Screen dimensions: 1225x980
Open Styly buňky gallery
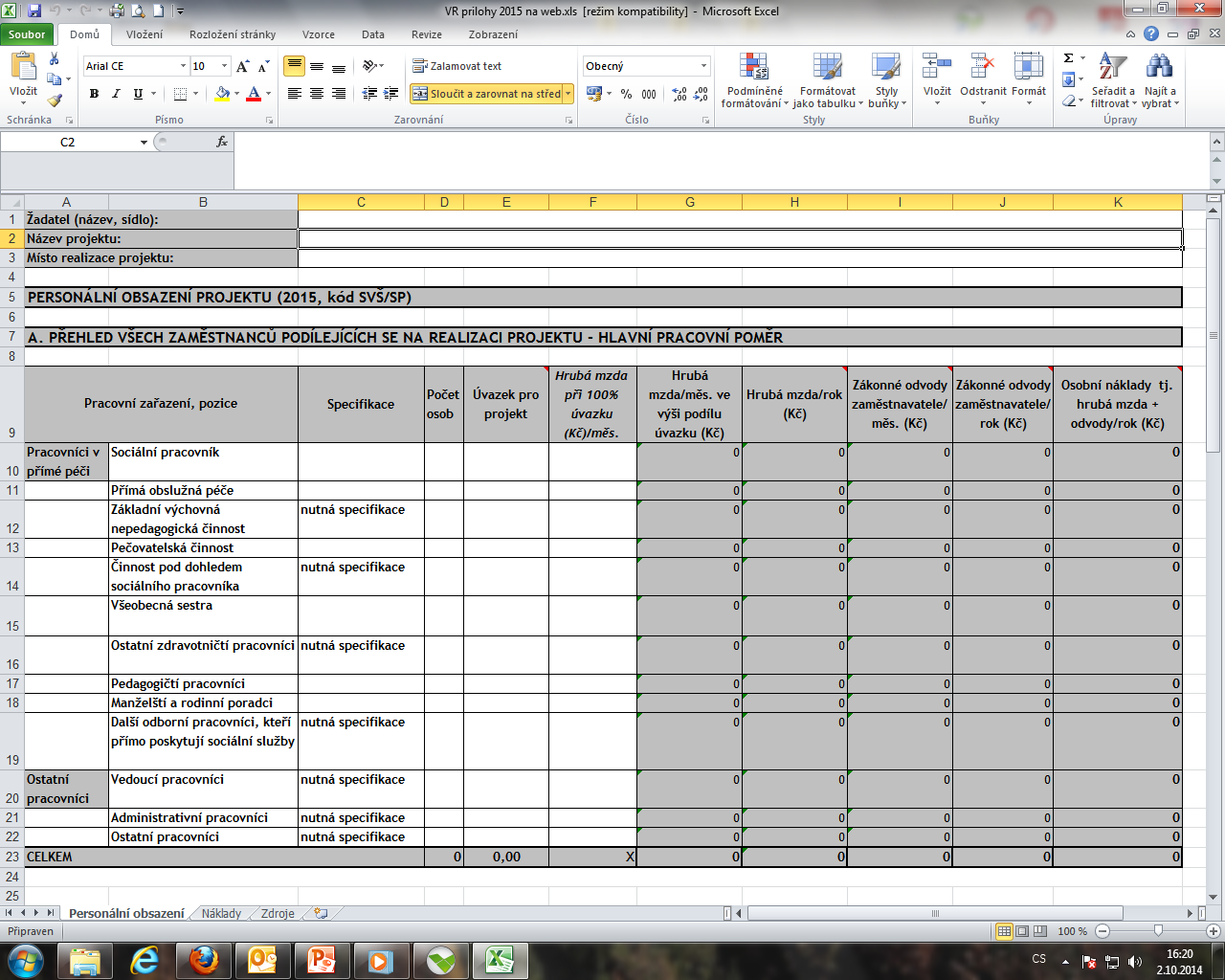886,81
